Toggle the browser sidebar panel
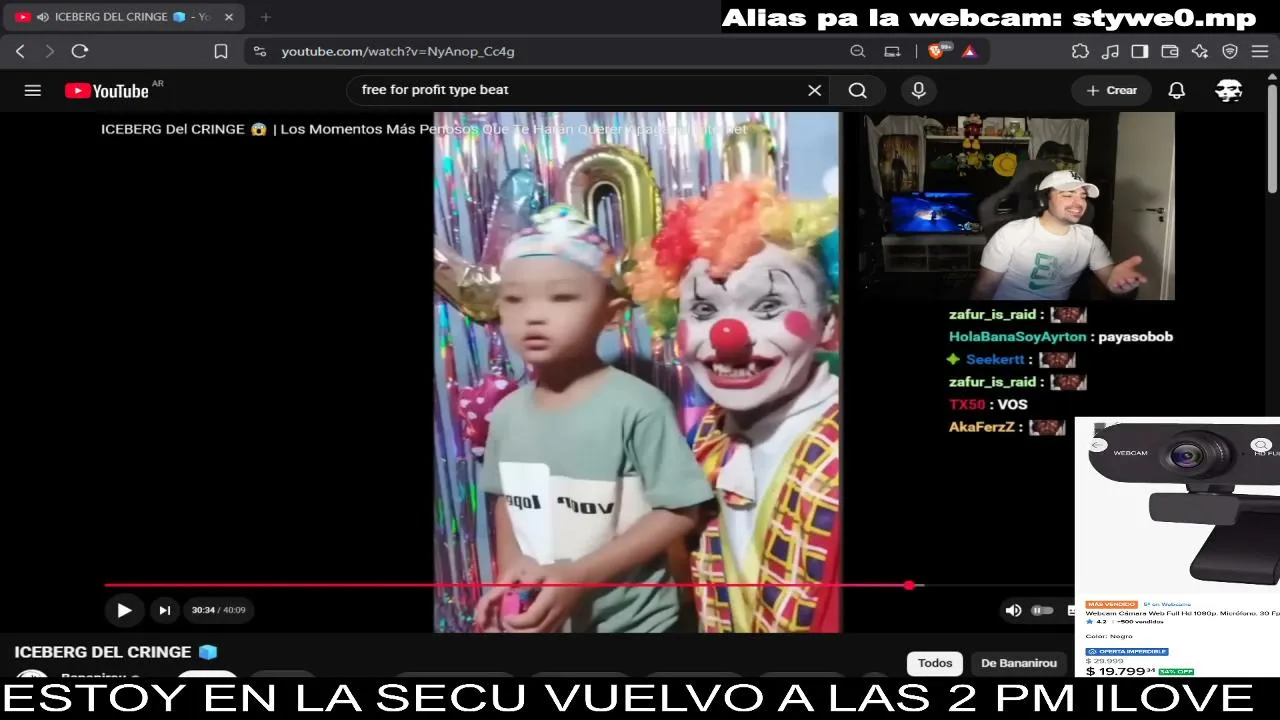 pyautogui.click(x=1140, y=51)
